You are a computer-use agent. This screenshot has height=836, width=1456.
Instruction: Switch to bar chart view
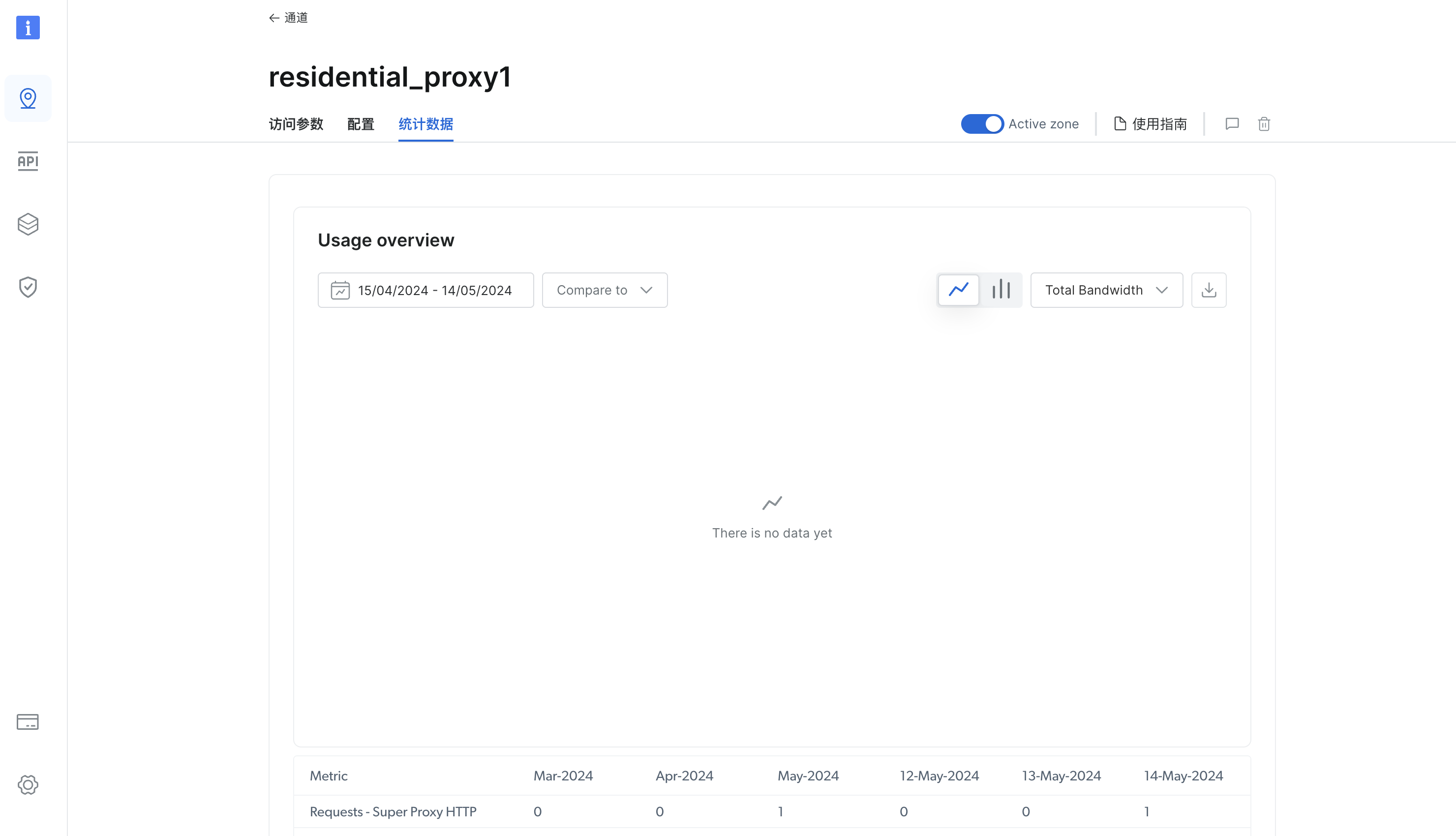(x=1001, y=290)
